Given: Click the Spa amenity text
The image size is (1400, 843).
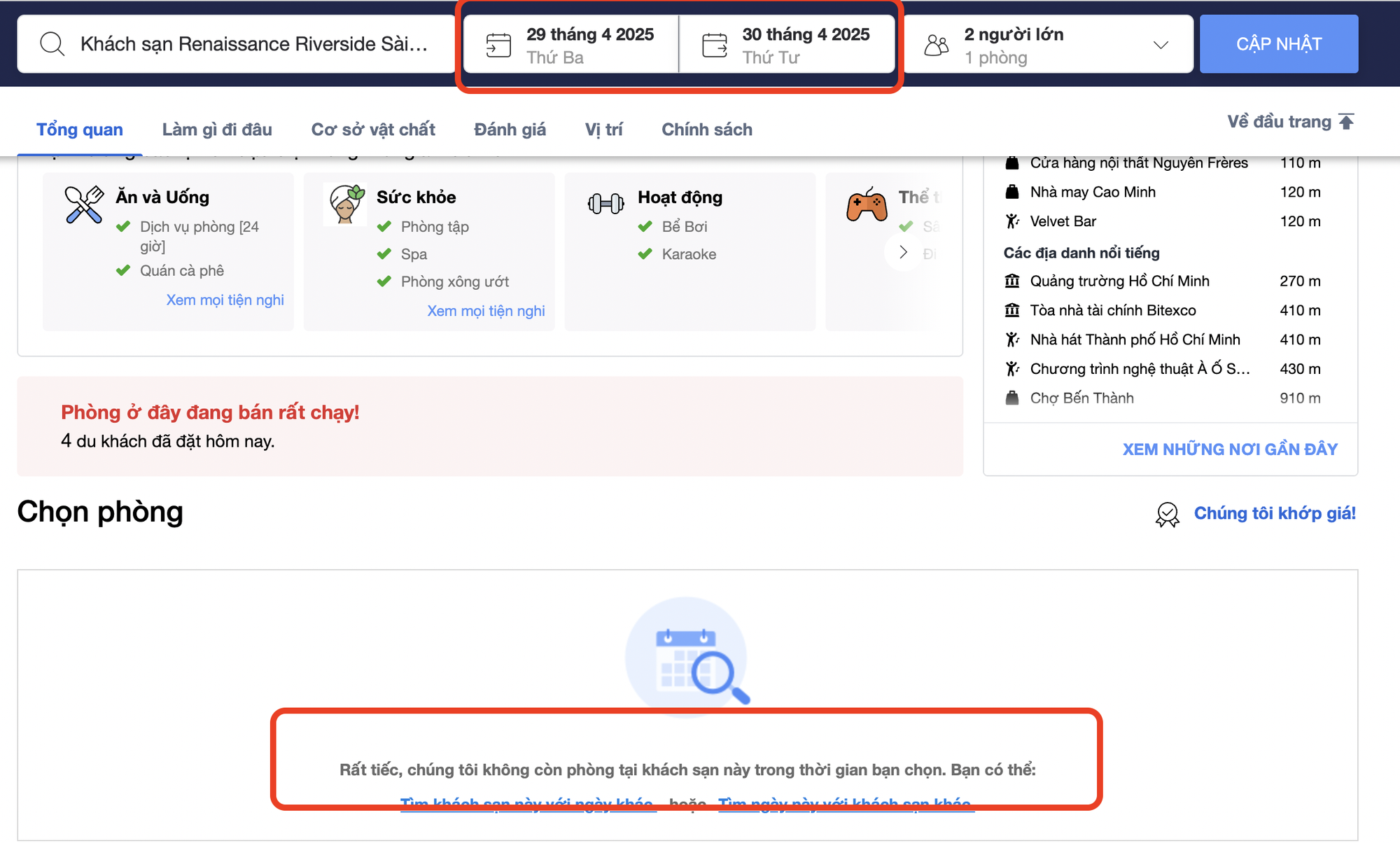Looking at the screenshot, I should click(414, 254).
